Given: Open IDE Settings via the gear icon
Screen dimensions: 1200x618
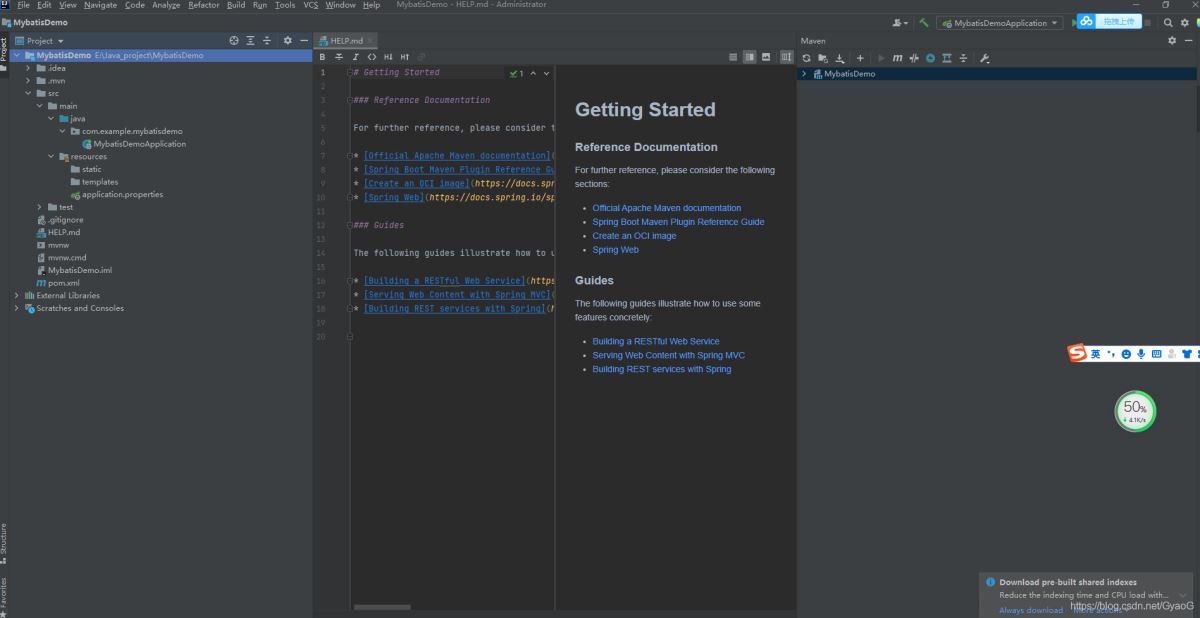Looking at the screenshot, I should (1183, 21).
